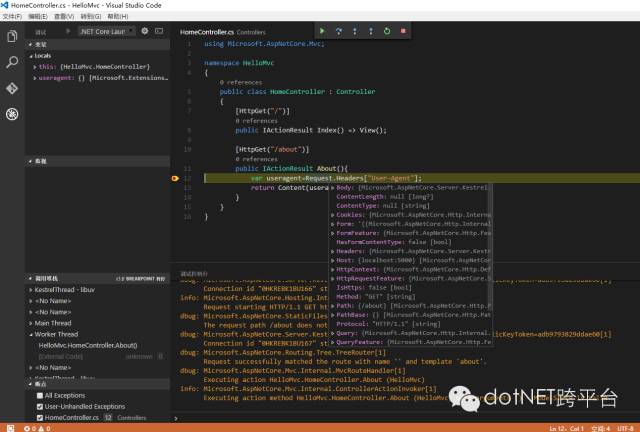This screenshot has width=640, height=432.
Task: Expand FormFeature in the hover popup
Action: point(333,233)
